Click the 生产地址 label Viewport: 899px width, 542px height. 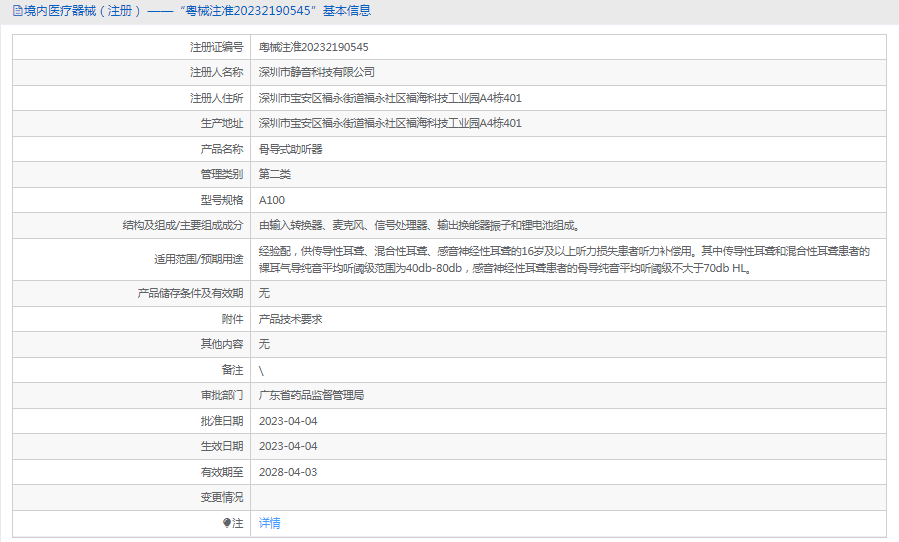[222, 123]
